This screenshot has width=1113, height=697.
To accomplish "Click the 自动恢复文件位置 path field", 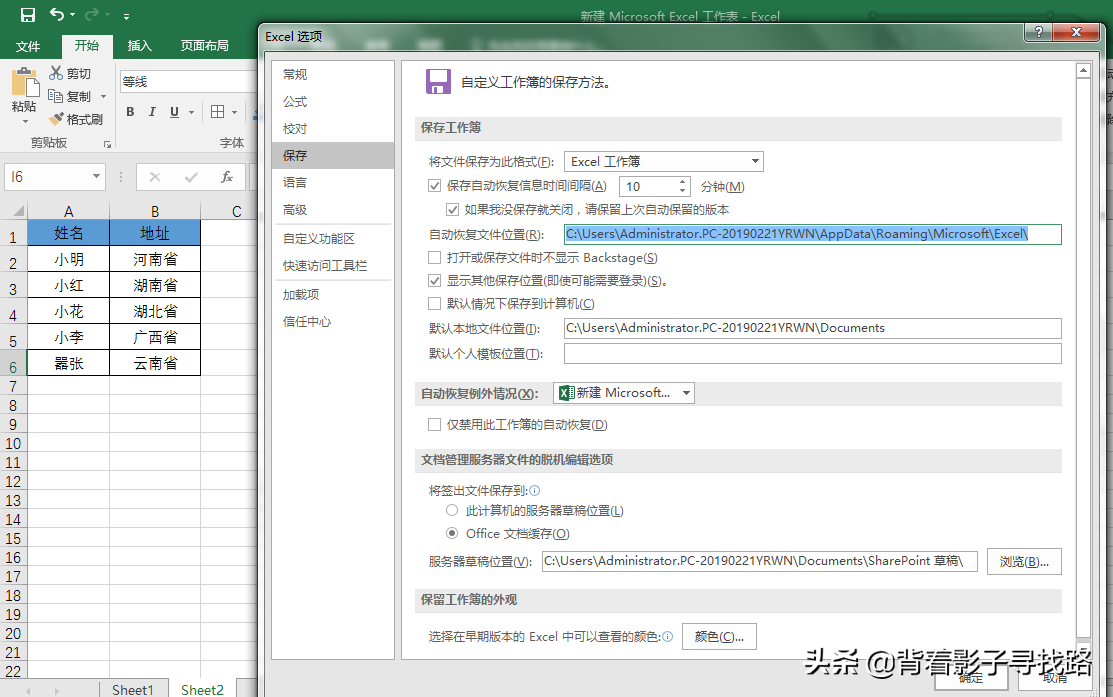I will coord(813,234).
